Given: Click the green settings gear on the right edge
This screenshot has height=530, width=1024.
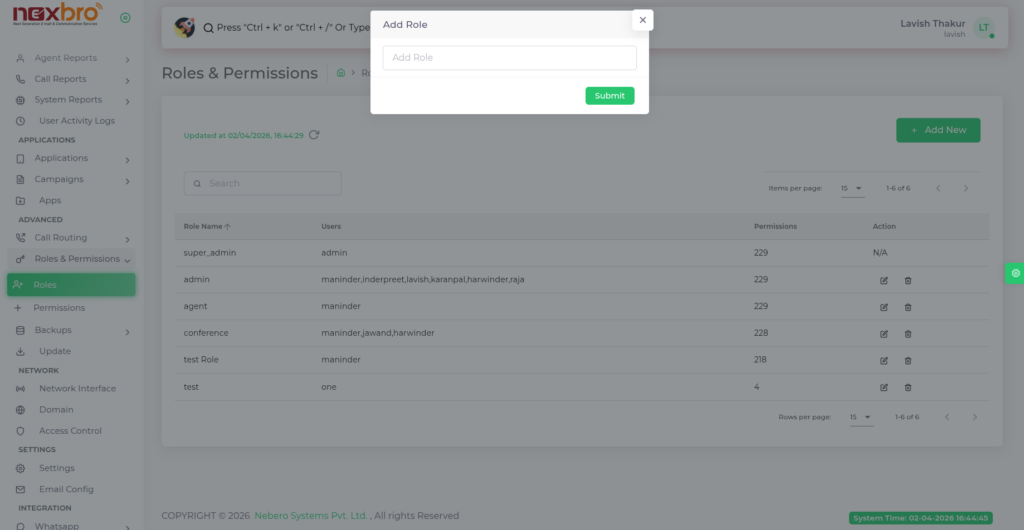Looking at the screenshot, I should click(x=1015, y=273).
